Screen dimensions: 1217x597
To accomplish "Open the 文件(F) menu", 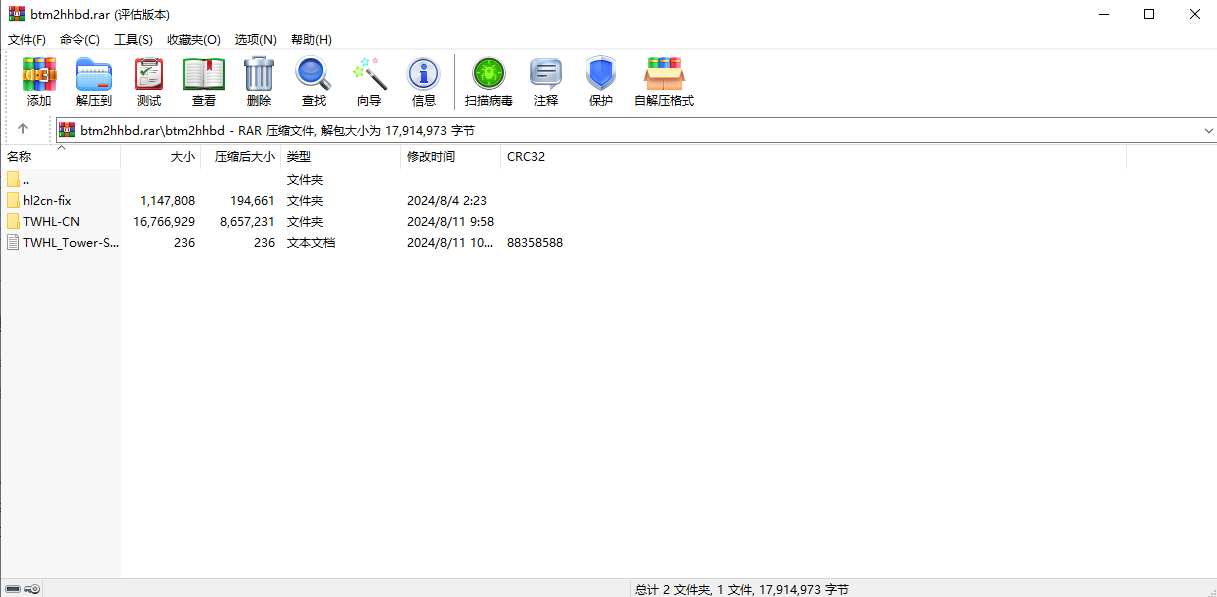I will 27,40.
